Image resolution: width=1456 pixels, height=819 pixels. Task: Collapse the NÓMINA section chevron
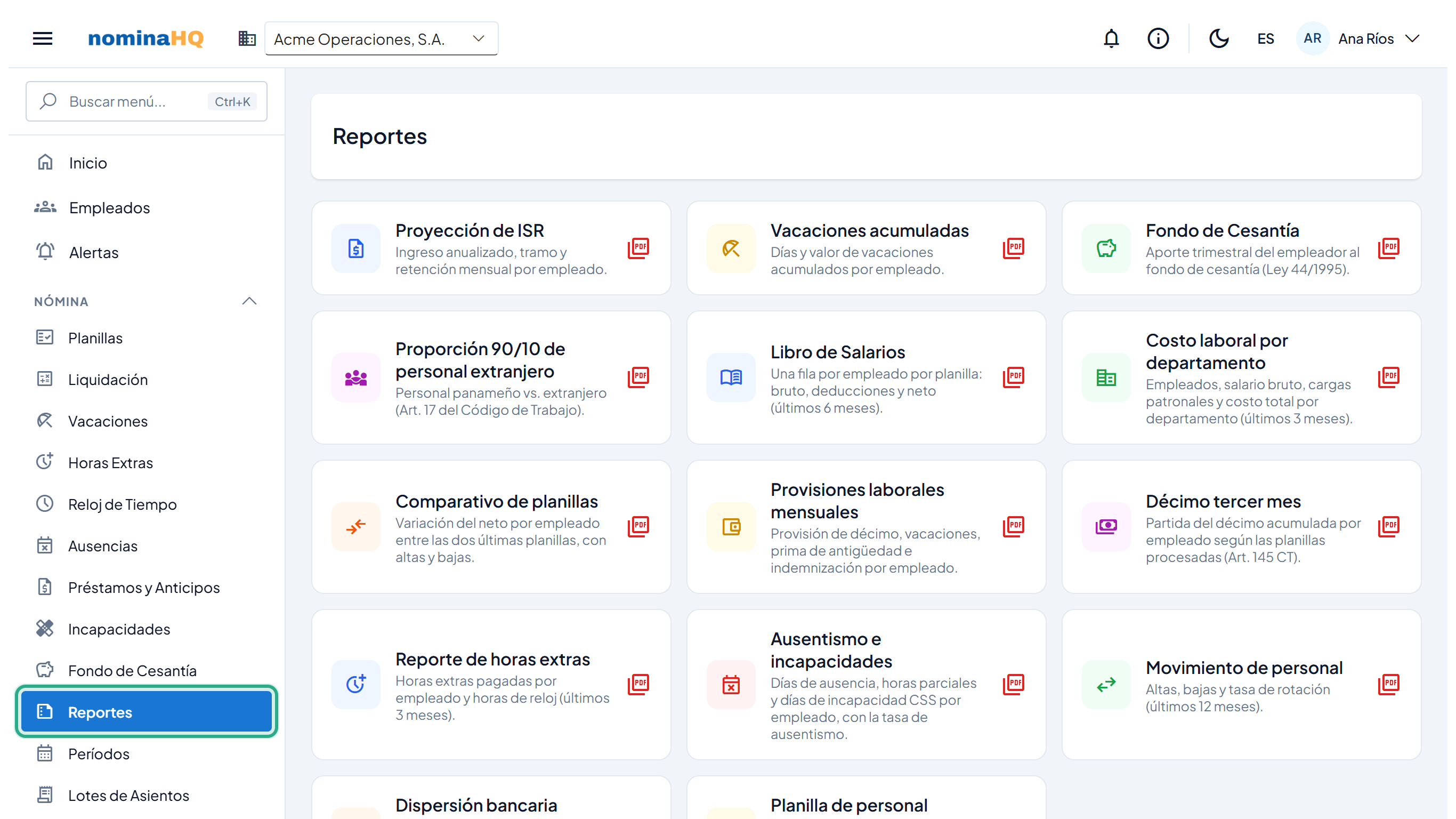[x=249, y=301]
